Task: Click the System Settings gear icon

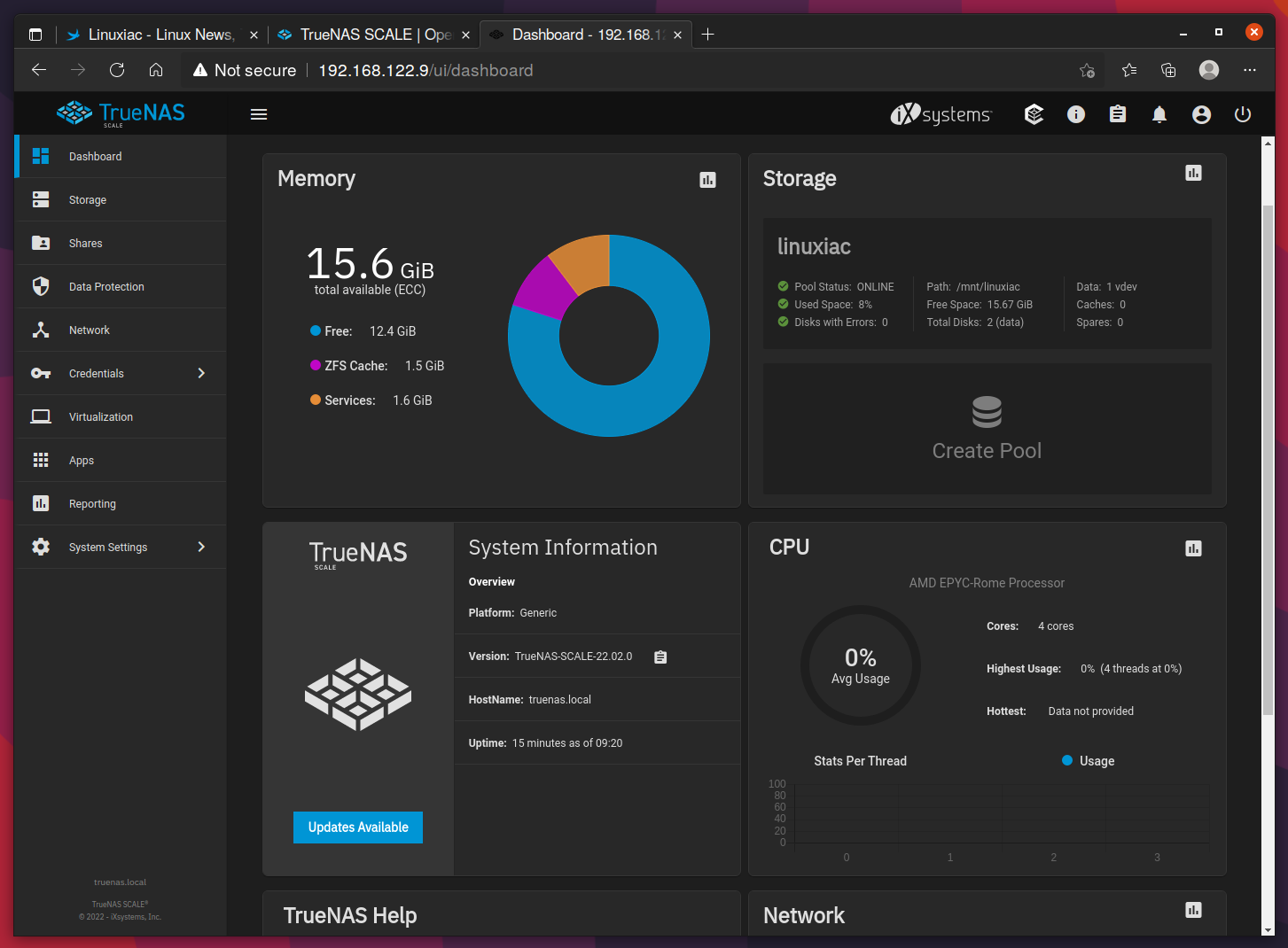Action: (41, 547)
